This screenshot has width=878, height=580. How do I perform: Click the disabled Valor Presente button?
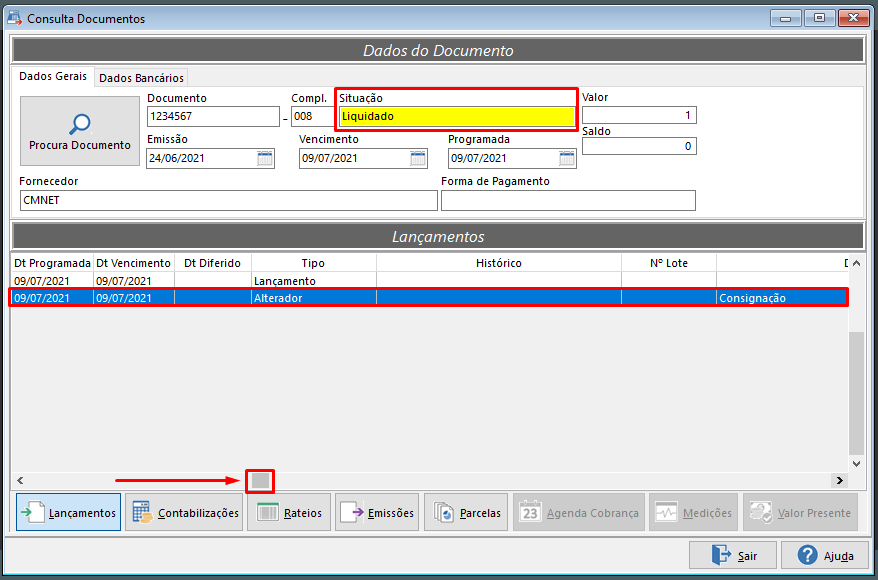tap(800, 512)
